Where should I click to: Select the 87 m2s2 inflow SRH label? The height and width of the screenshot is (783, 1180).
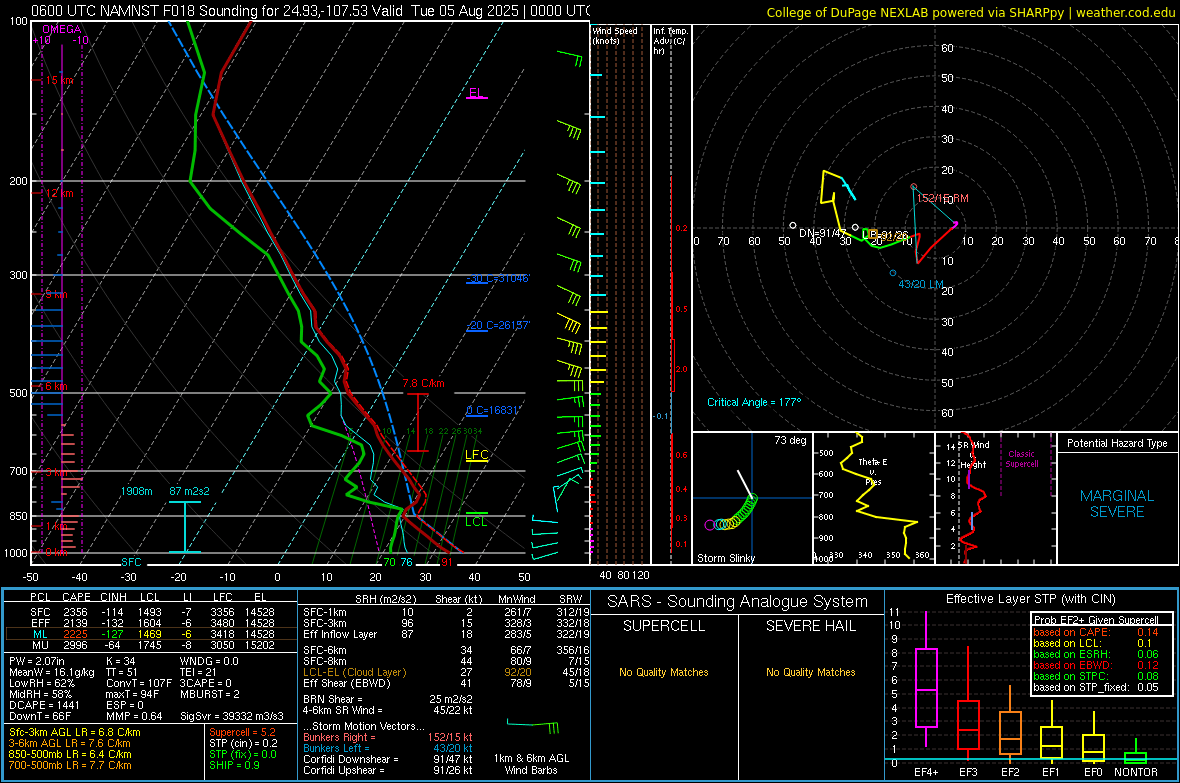190,491
